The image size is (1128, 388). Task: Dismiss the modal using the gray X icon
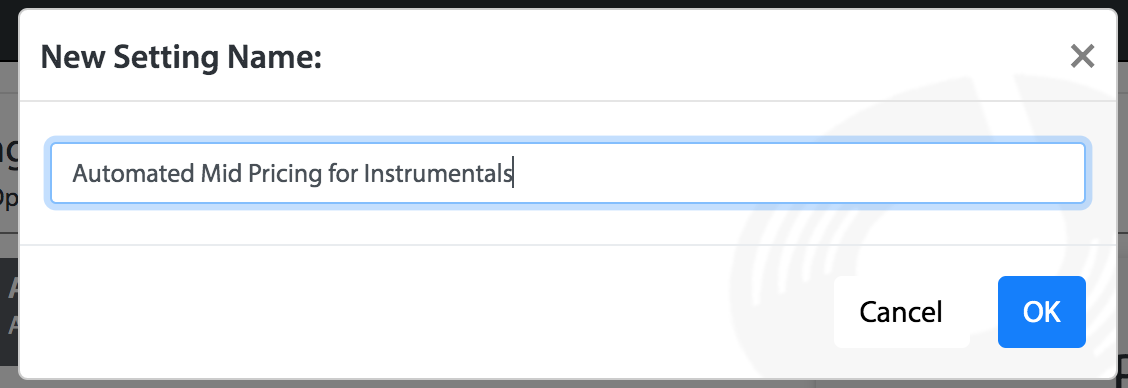tap(1082, 56)
